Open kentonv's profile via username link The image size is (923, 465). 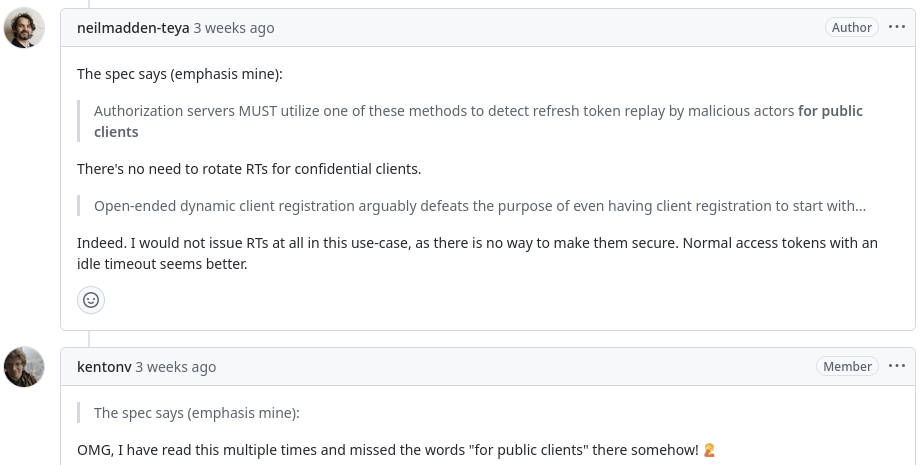pos(104,367)
